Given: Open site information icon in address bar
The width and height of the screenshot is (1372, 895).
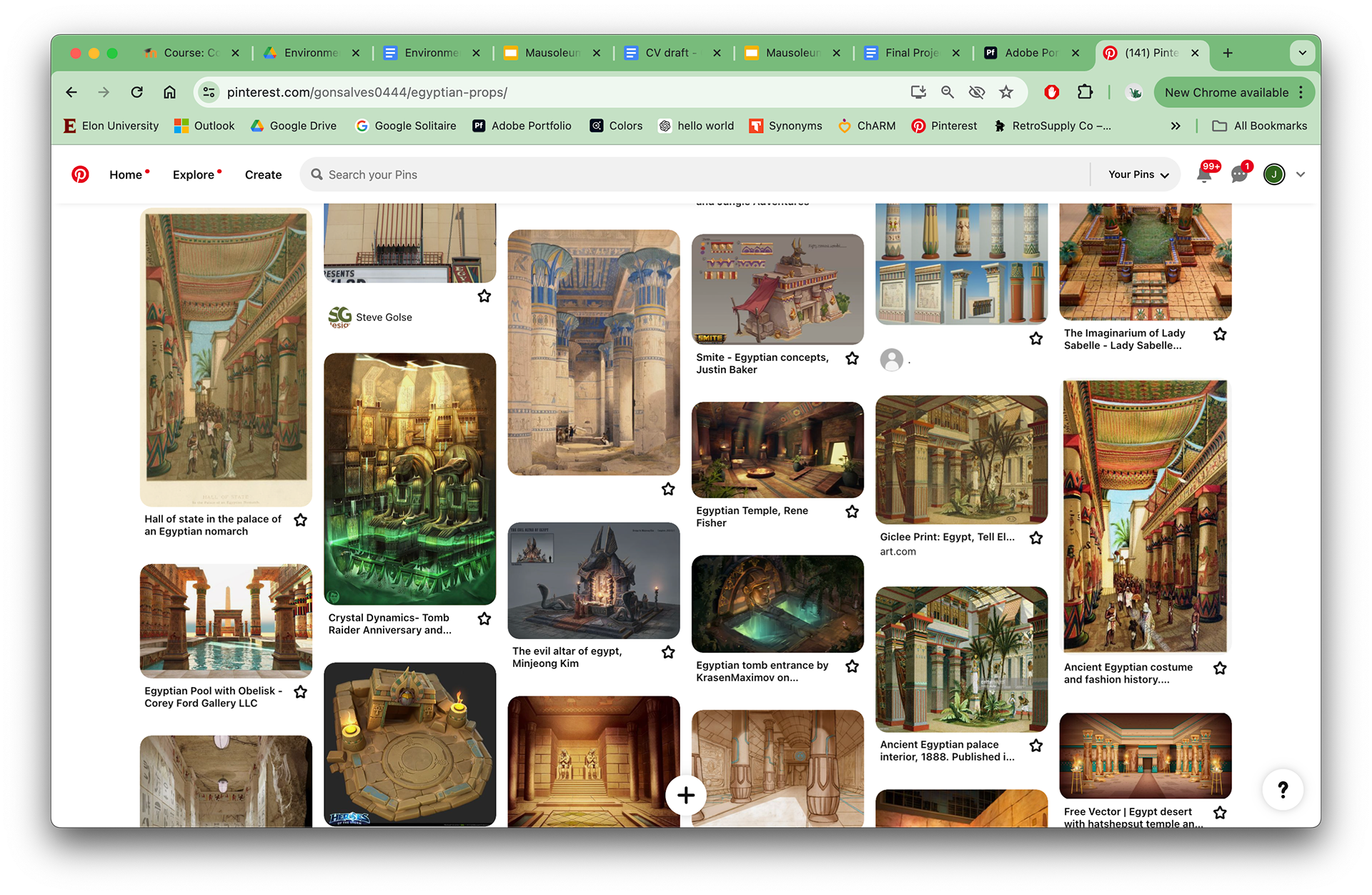Looking at the screenshot, I should click(x=209, y=92).
